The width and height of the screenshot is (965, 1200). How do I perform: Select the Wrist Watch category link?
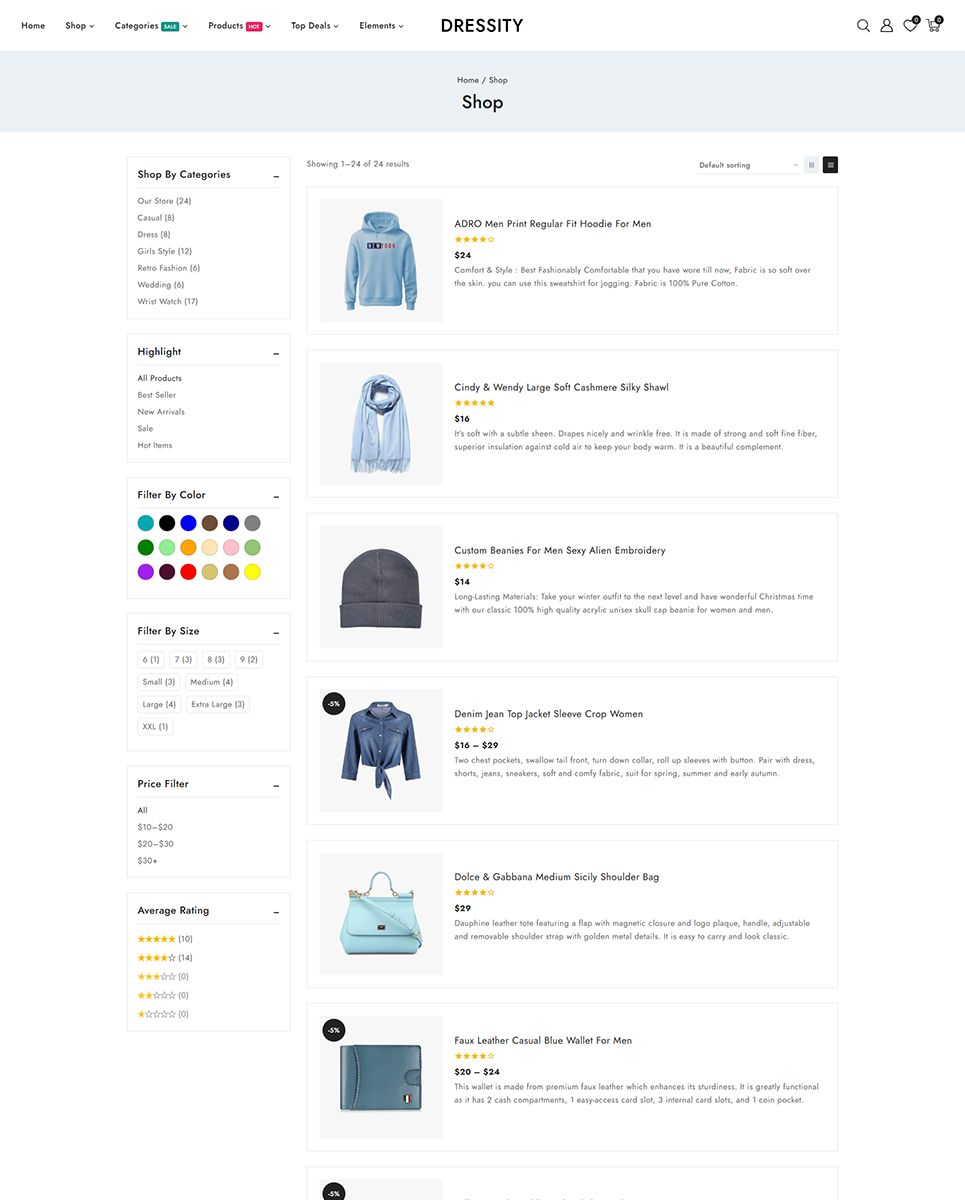click(x=167, y=301)
